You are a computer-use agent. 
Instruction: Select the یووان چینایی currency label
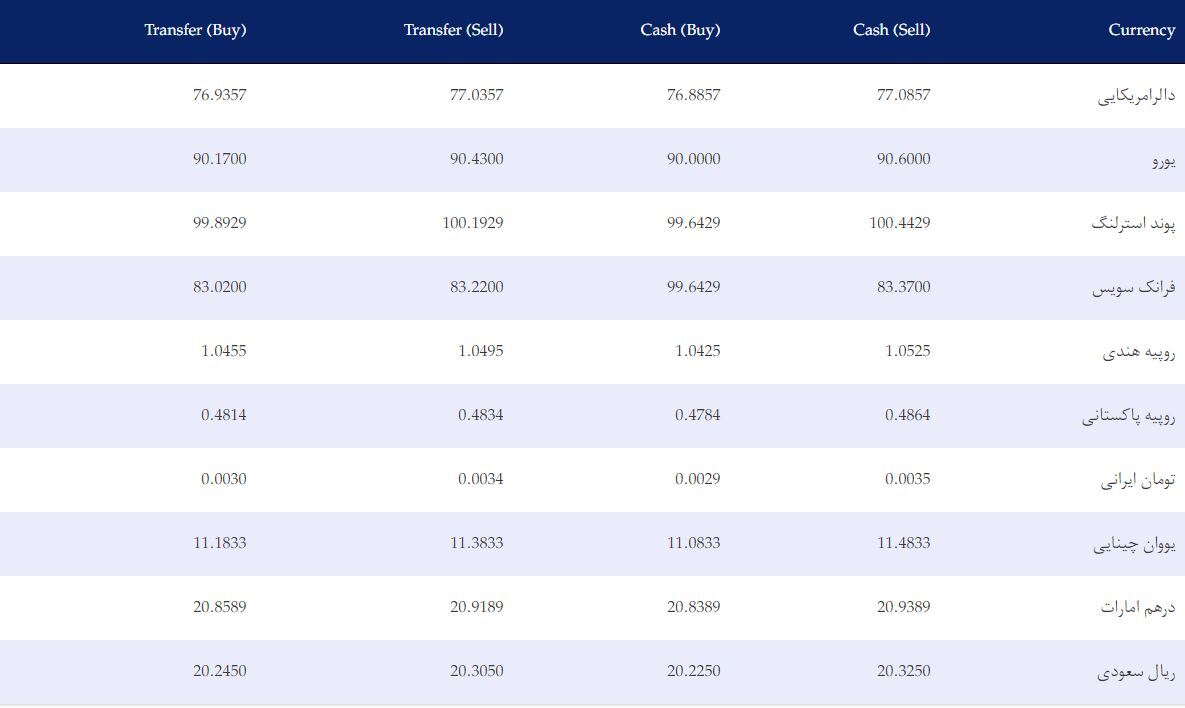1134,544
